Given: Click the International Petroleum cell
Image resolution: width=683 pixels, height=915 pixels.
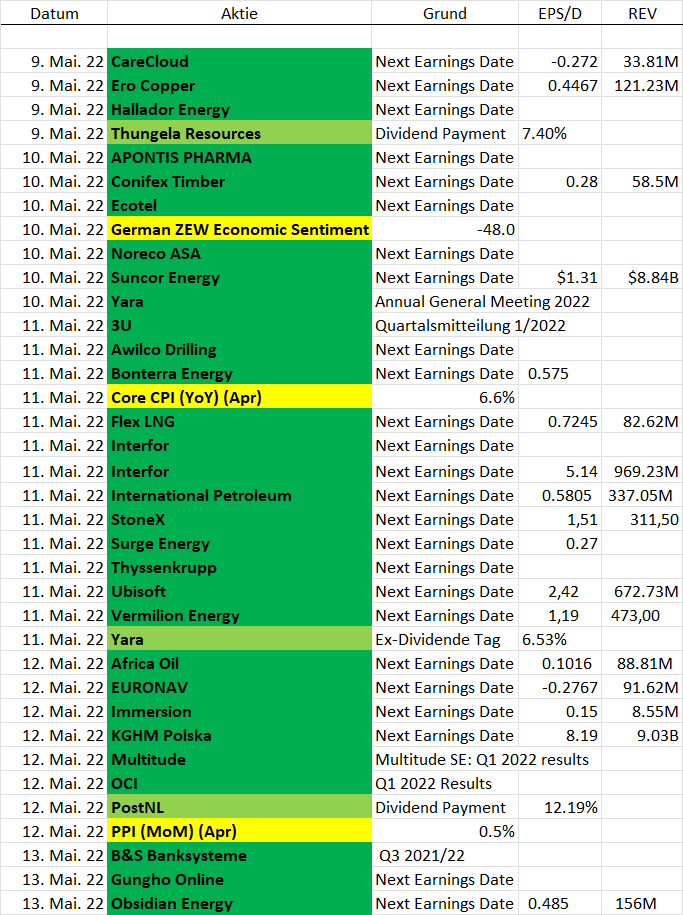Looking at the screenshot, I should pos(239,495).
